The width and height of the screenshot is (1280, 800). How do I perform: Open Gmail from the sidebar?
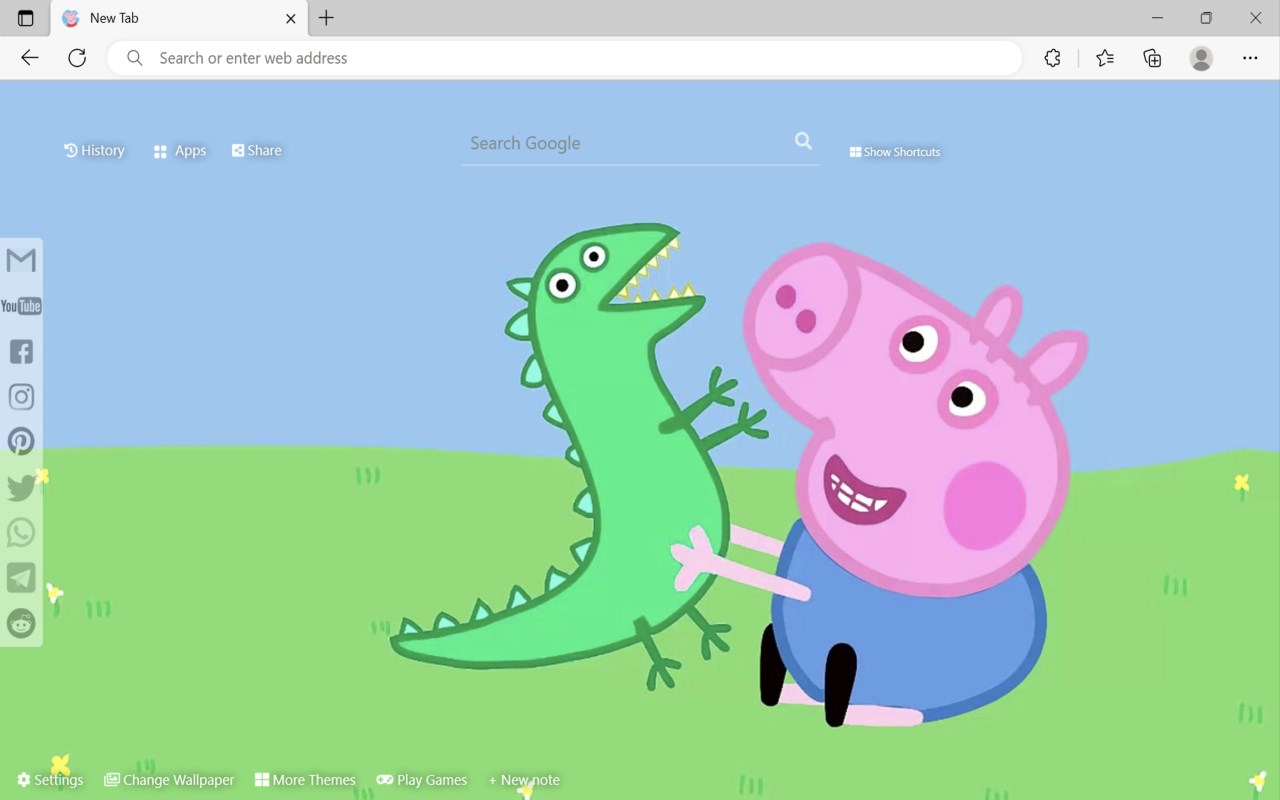tap(21, 261)
